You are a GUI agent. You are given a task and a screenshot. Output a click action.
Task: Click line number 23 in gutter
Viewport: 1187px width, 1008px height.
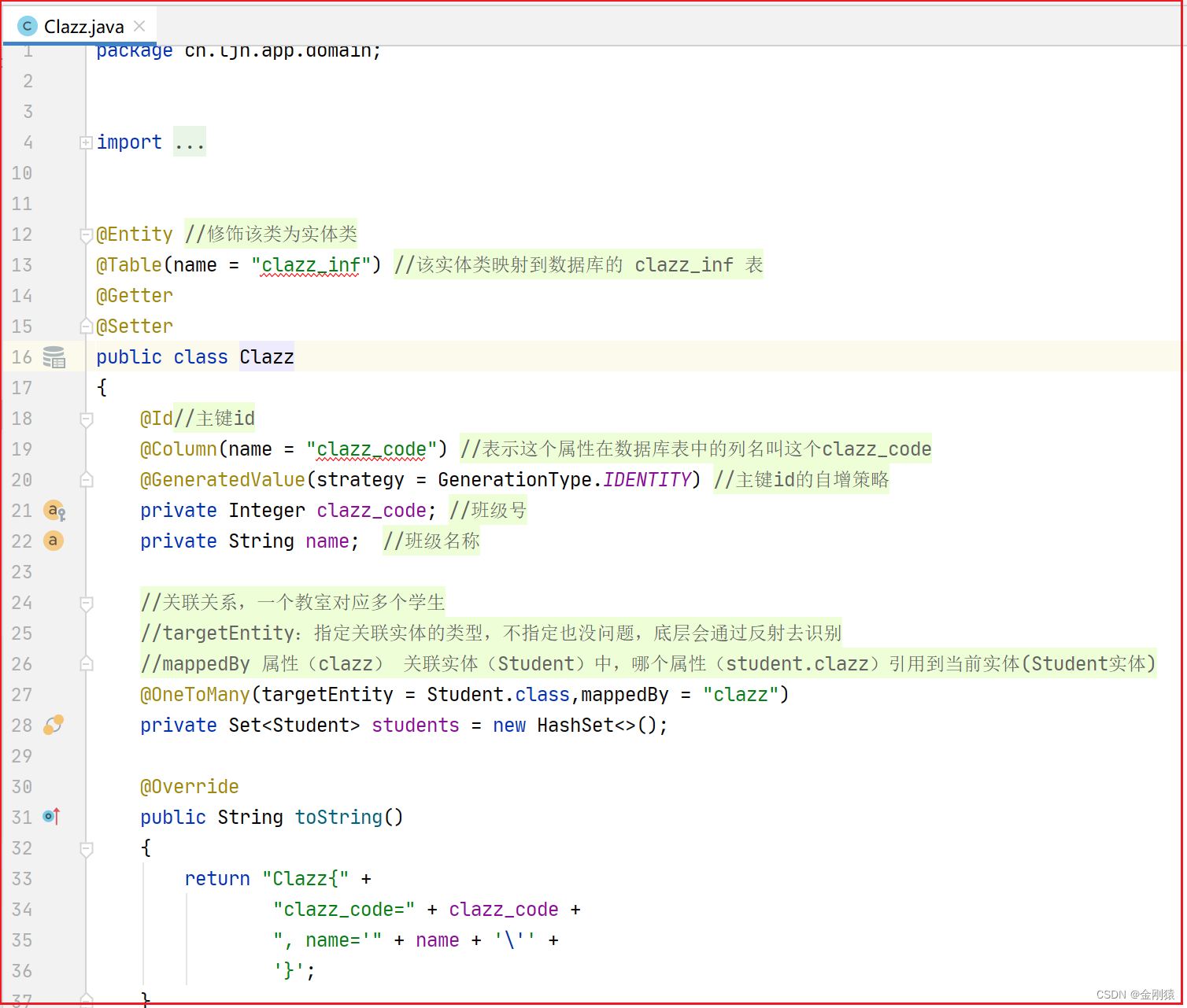pos(22,572)
